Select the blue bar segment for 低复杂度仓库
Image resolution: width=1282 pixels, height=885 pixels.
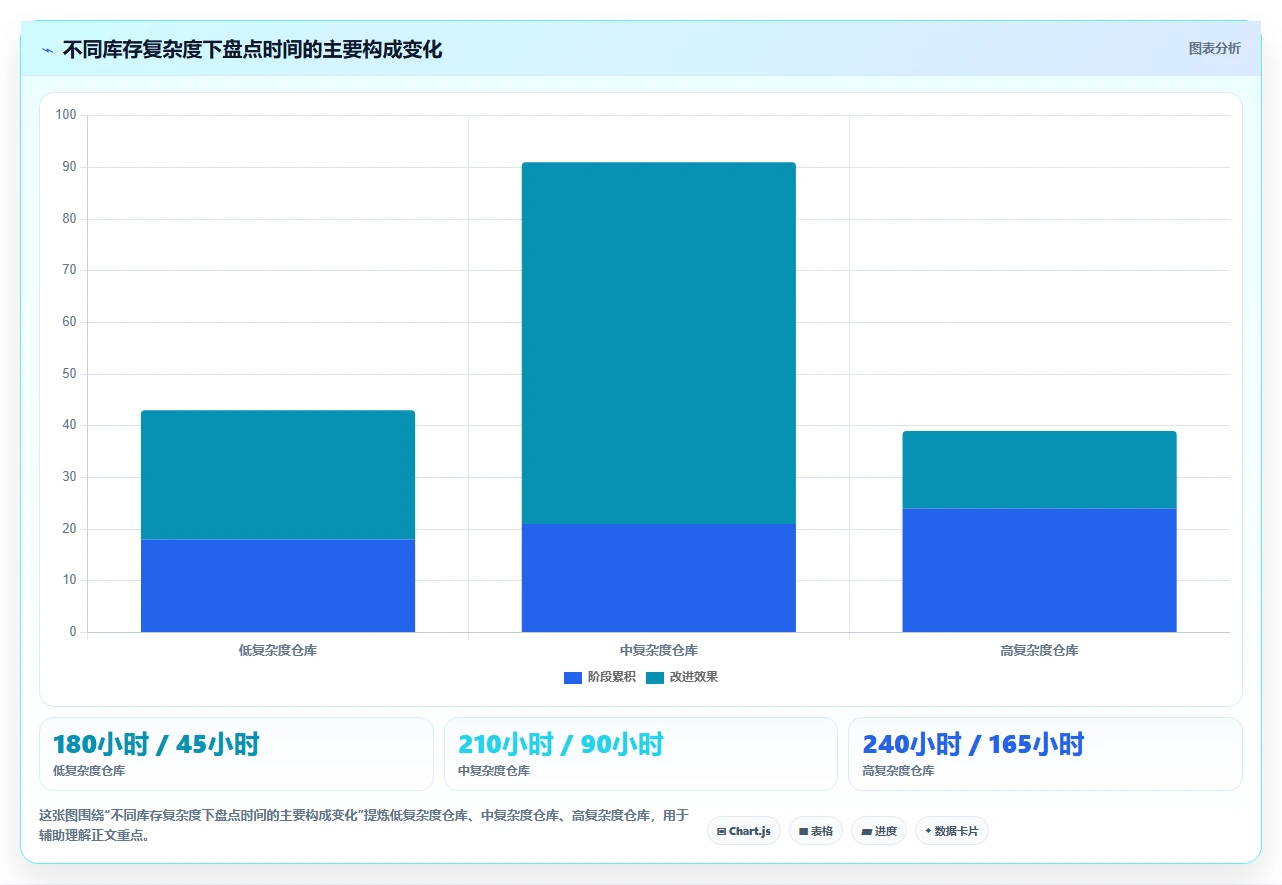click(278, 586)
